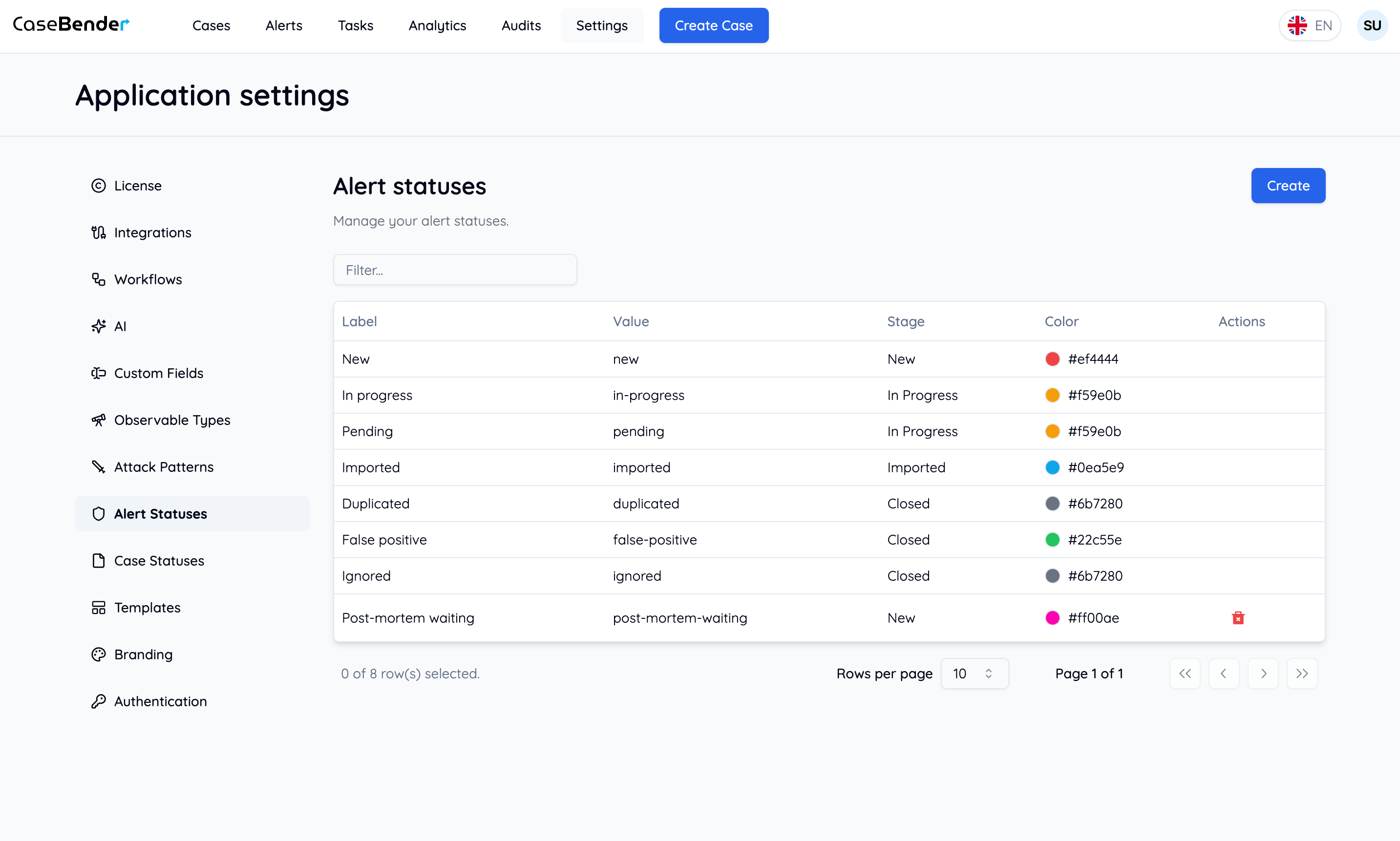Select the Workflows sidebar icon
1400x841 pixels.
point(99,279)
